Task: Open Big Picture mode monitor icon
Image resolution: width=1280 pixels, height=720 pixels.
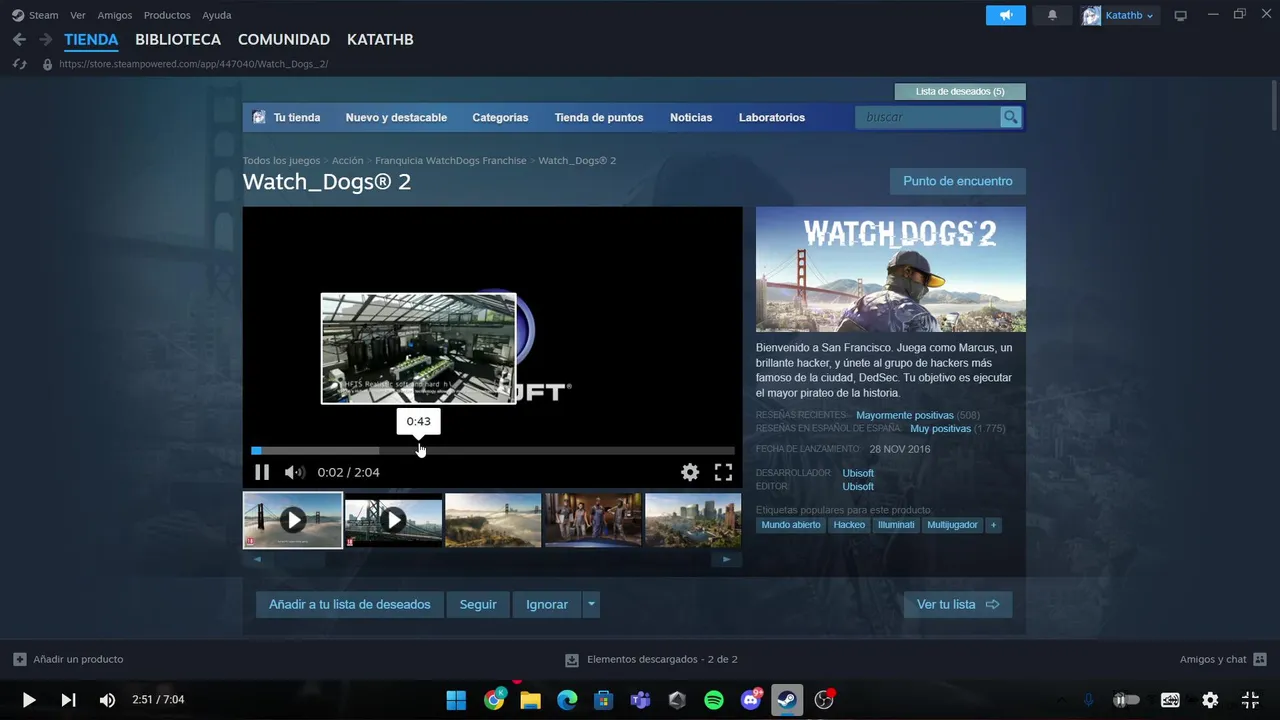Action: pos(1181,15)
